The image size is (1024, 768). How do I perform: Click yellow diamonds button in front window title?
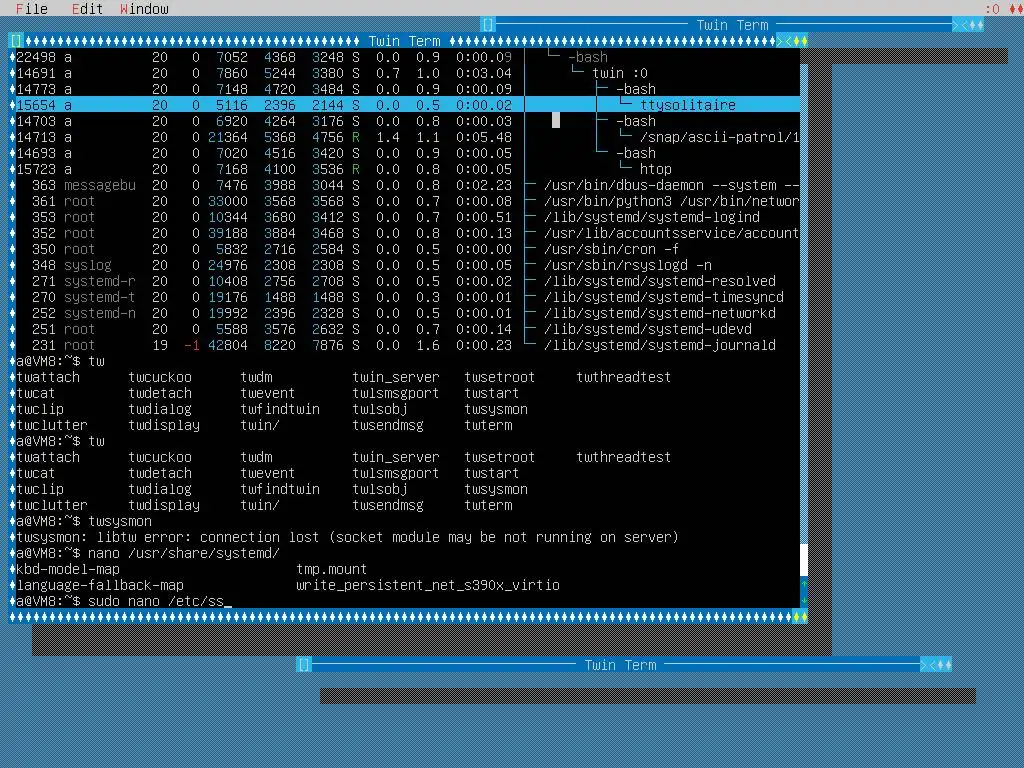coord(800,41)
